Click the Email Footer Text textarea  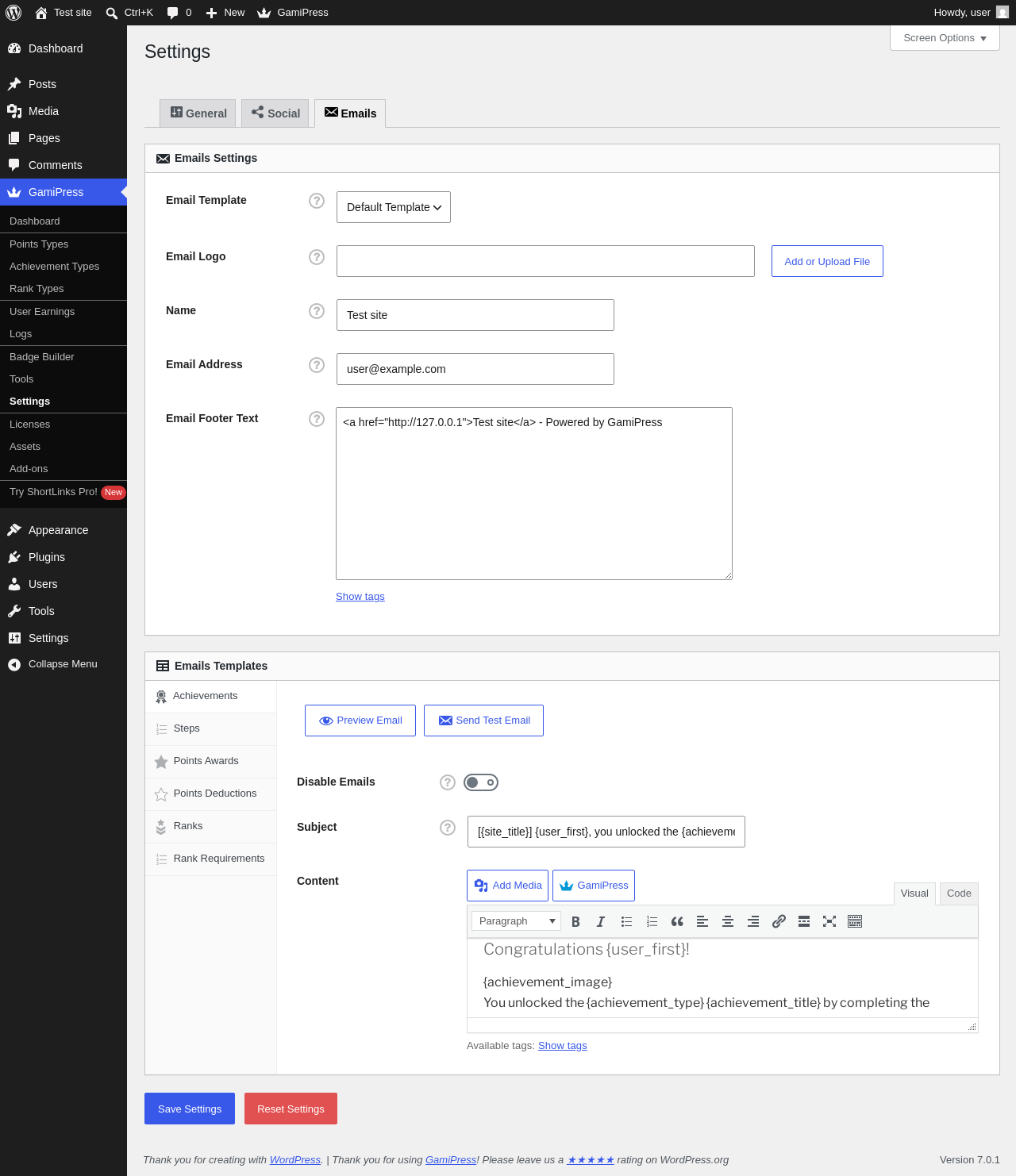click(x=534, y=494)
